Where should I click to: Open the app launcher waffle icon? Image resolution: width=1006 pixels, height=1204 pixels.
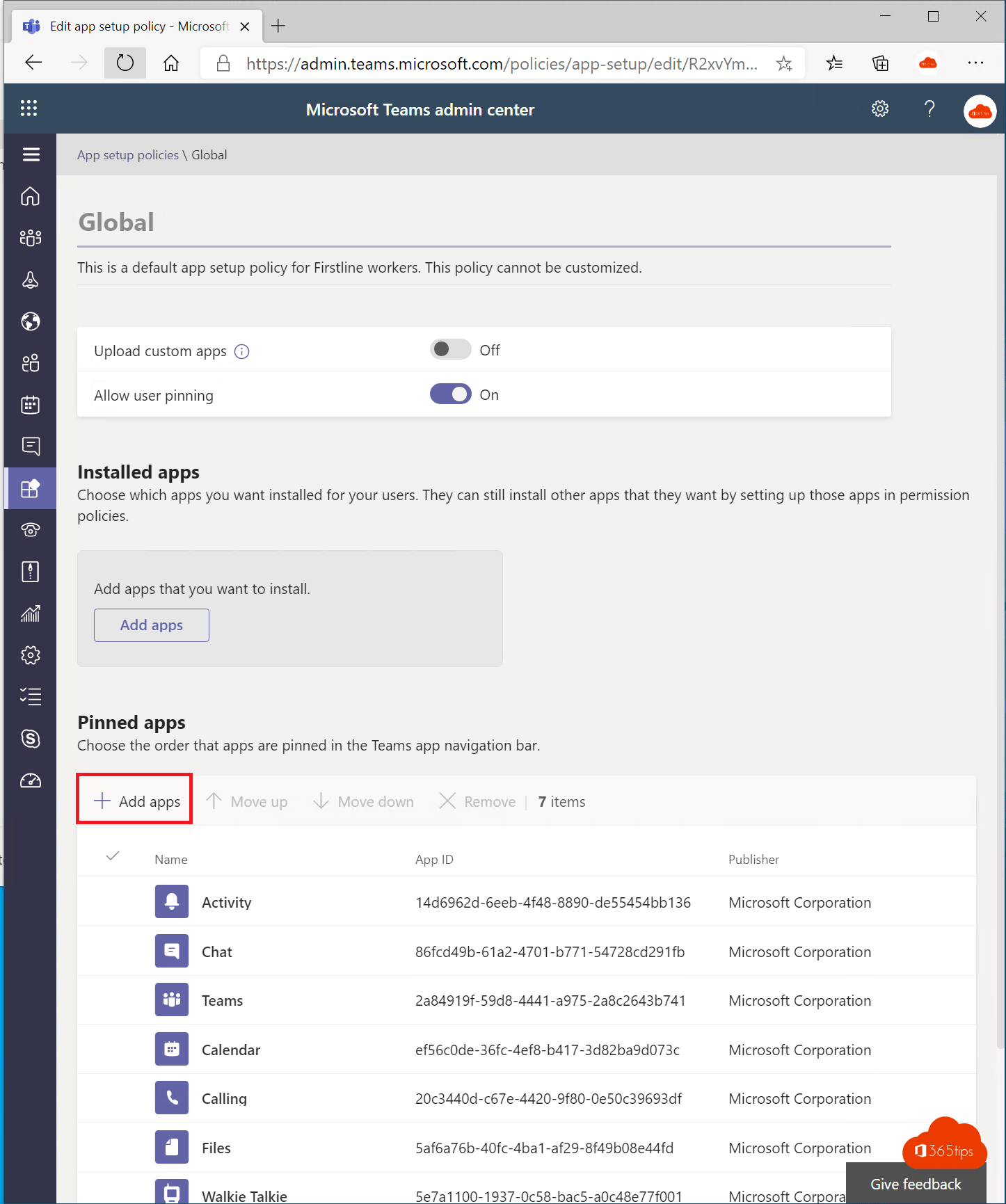pyautogui.click(x=29, y=109)
